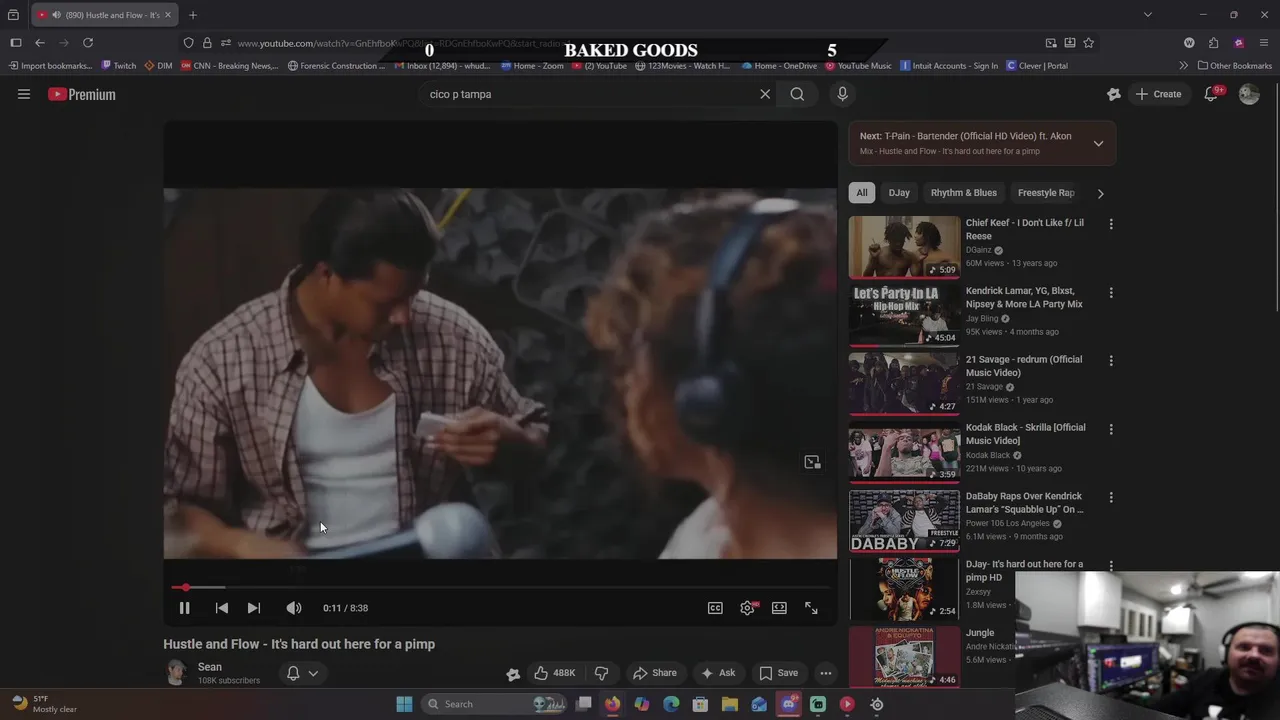Screen dimensions: 1280x720
Task: Open the YouTube guide hamburger menu
Action: [24, 94]
